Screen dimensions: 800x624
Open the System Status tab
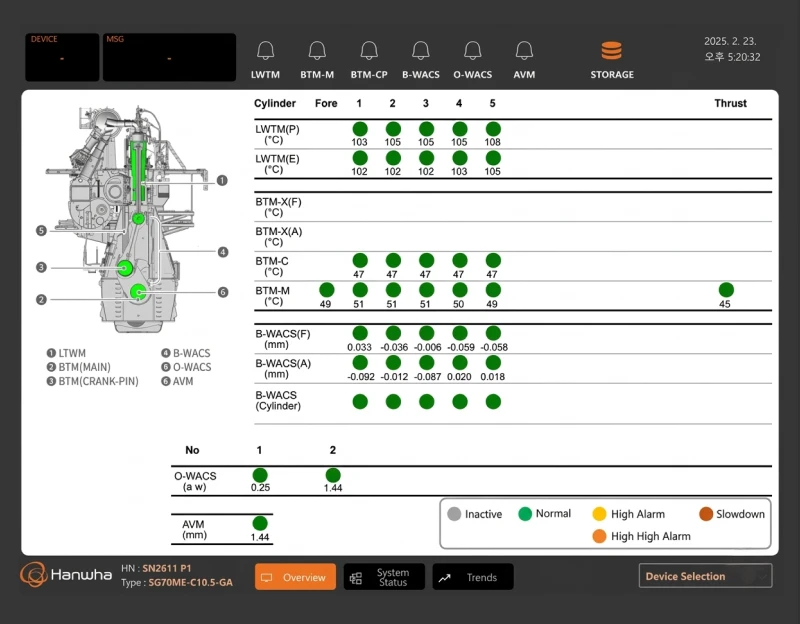(x=384, y=577)
